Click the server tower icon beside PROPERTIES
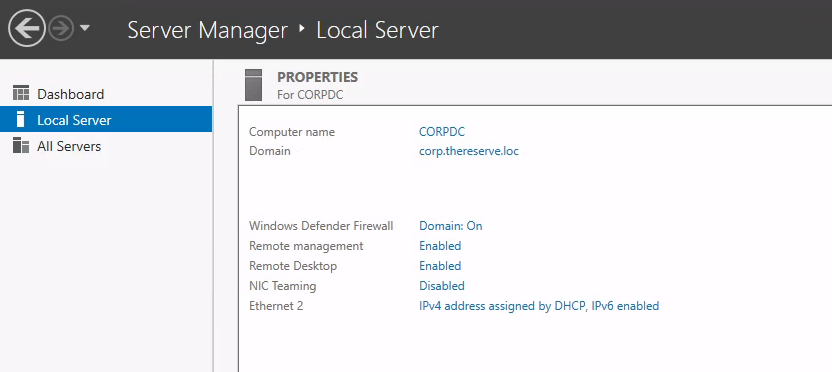Screen dimensions: 832x372 [x=254, y=85]
